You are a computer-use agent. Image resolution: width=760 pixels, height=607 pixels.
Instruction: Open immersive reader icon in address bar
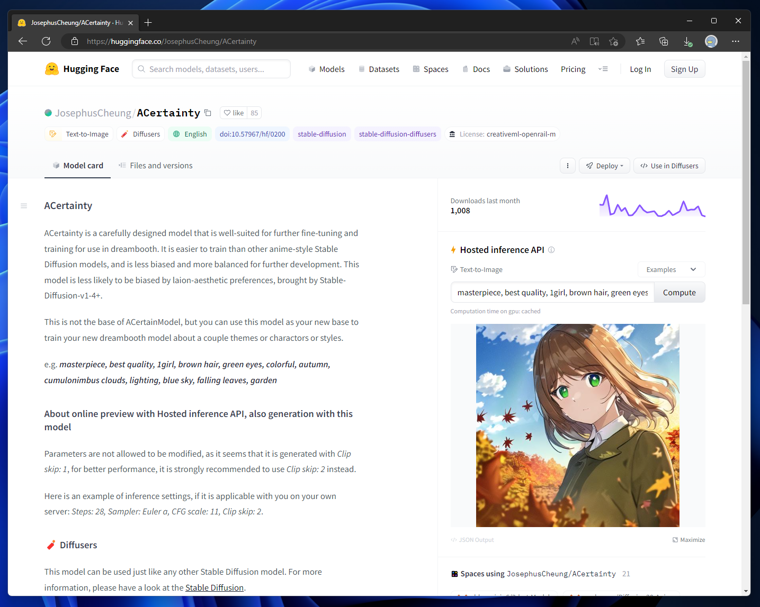pos(594,41)
